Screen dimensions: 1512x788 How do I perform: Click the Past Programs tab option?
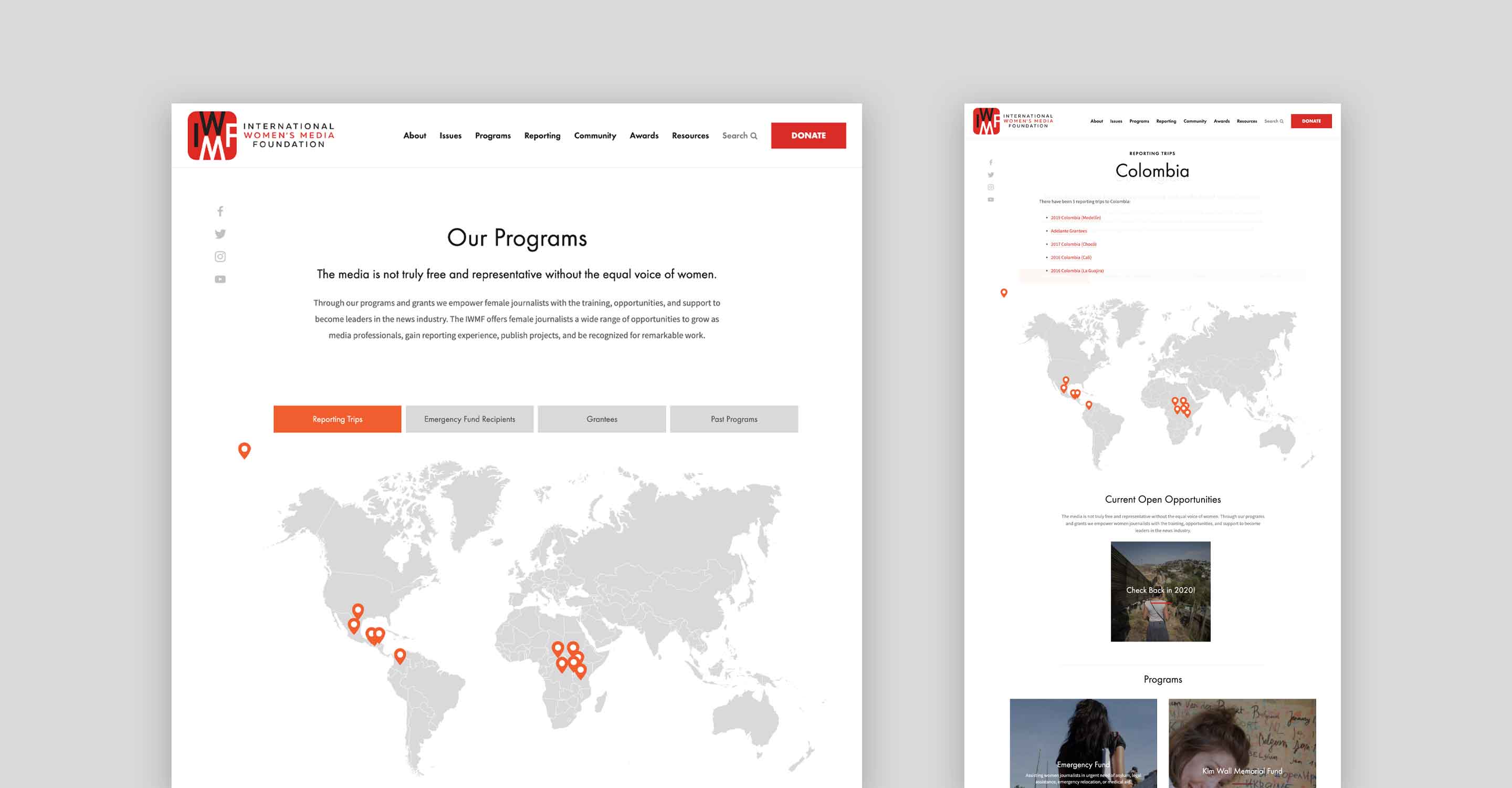[732, 419]
